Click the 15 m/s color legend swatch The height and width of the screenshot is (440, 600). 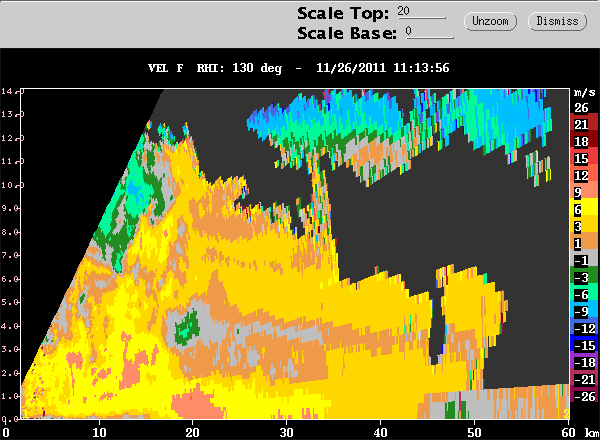tap(584, 158)
